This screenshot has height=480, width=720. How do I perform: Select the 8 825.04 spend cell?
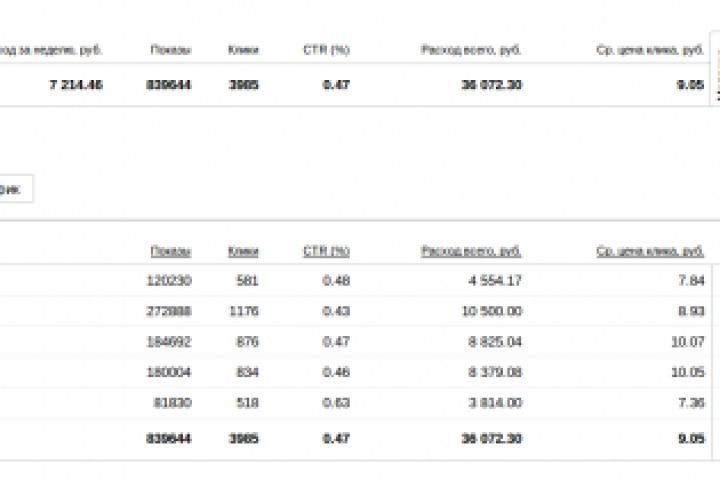point(492,342)
